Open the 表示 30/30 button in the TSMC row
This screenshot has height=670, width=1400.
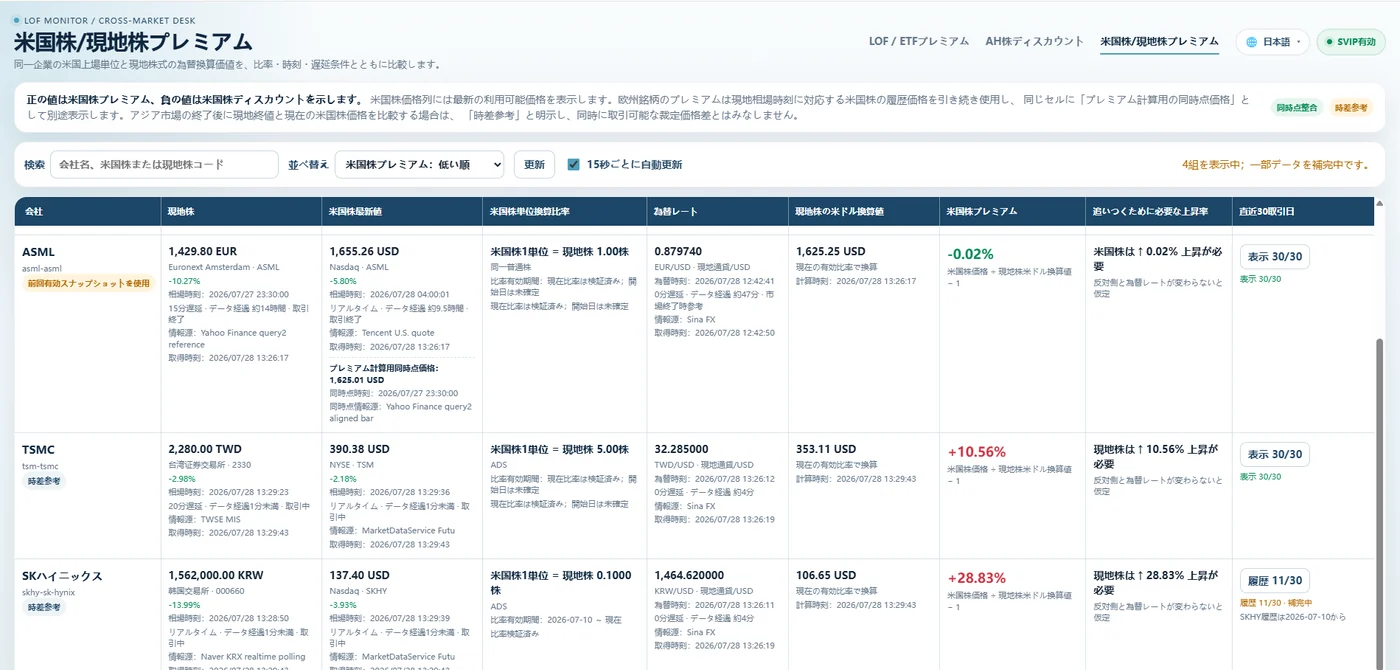(1275, 454)
